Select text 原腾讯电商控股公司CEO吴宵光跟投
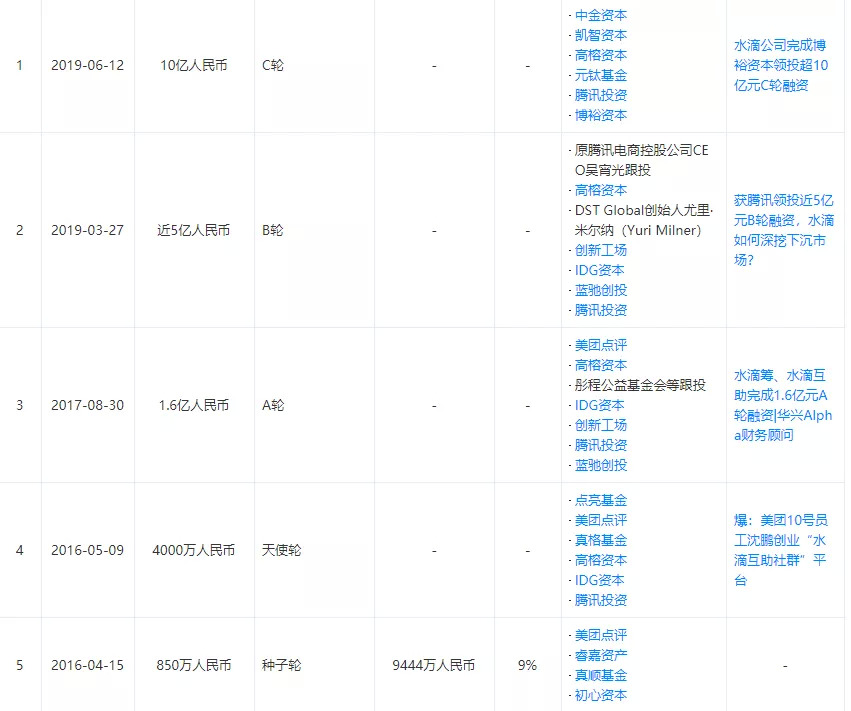The image size is (851, 711). (x=642, y=160)
